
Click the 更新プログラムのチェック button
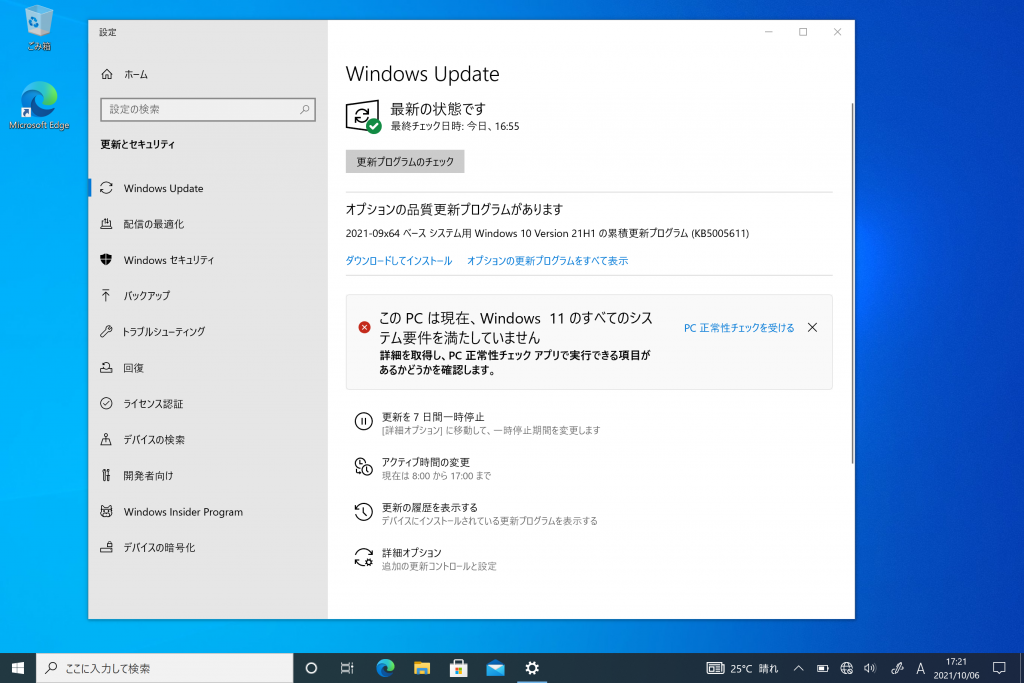click(405, 162)
